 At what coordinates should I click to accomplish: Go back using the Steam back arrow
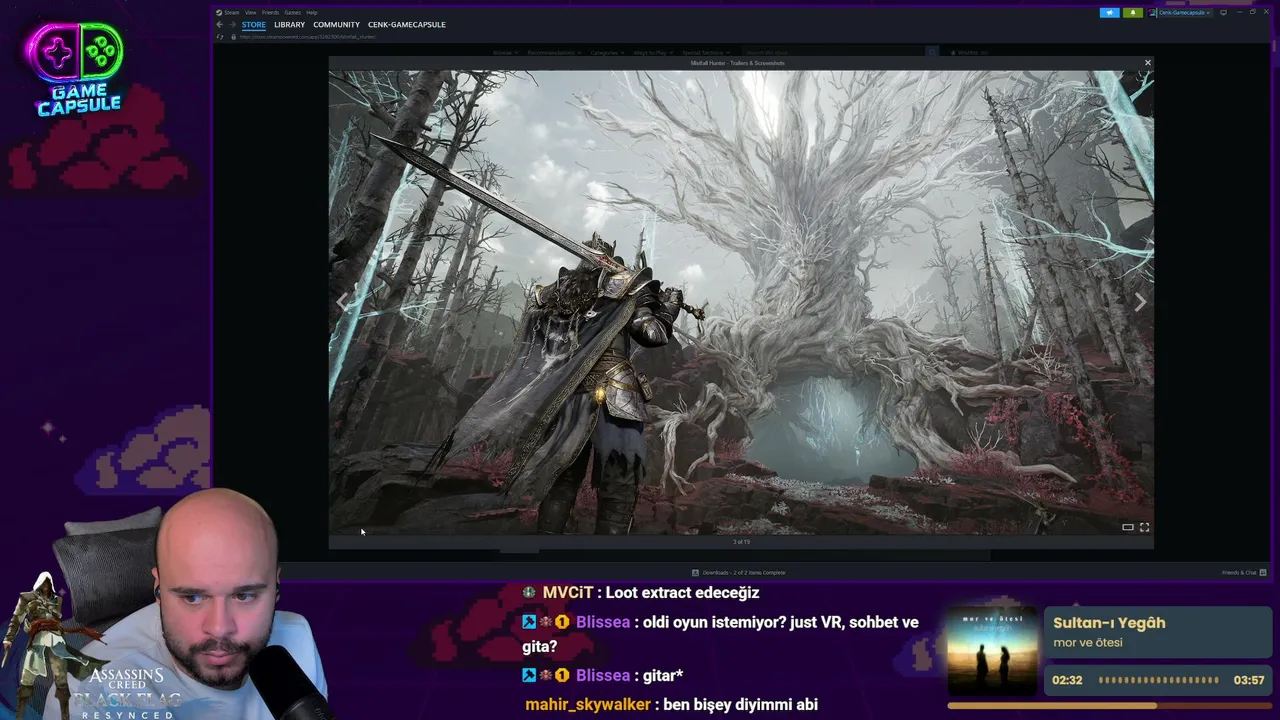coord(220,24)
